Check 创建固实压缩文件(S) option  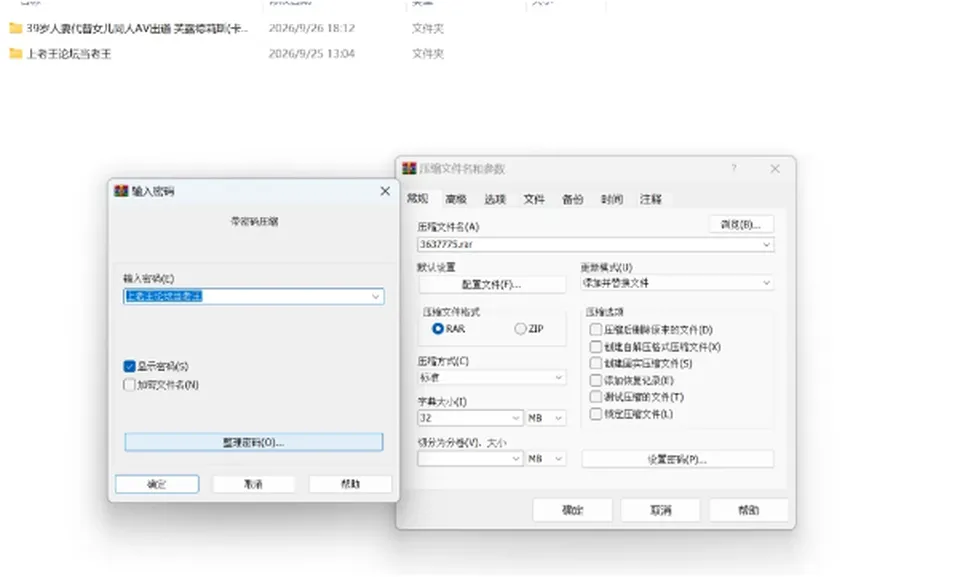(596, 363)
